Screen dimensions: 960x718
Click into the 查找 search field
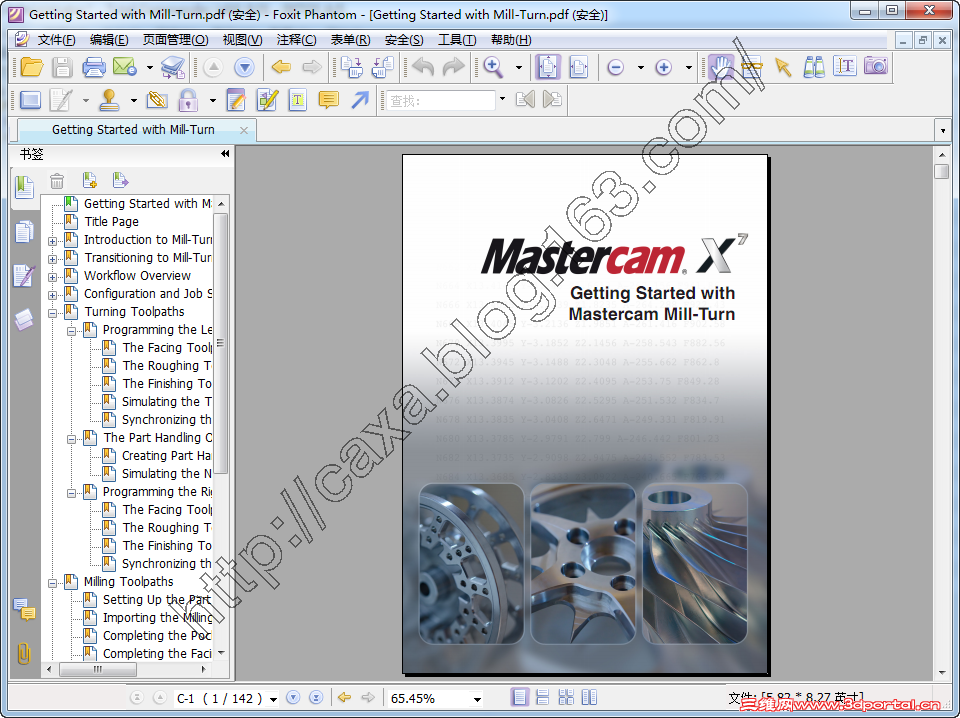tap(441, 100)
